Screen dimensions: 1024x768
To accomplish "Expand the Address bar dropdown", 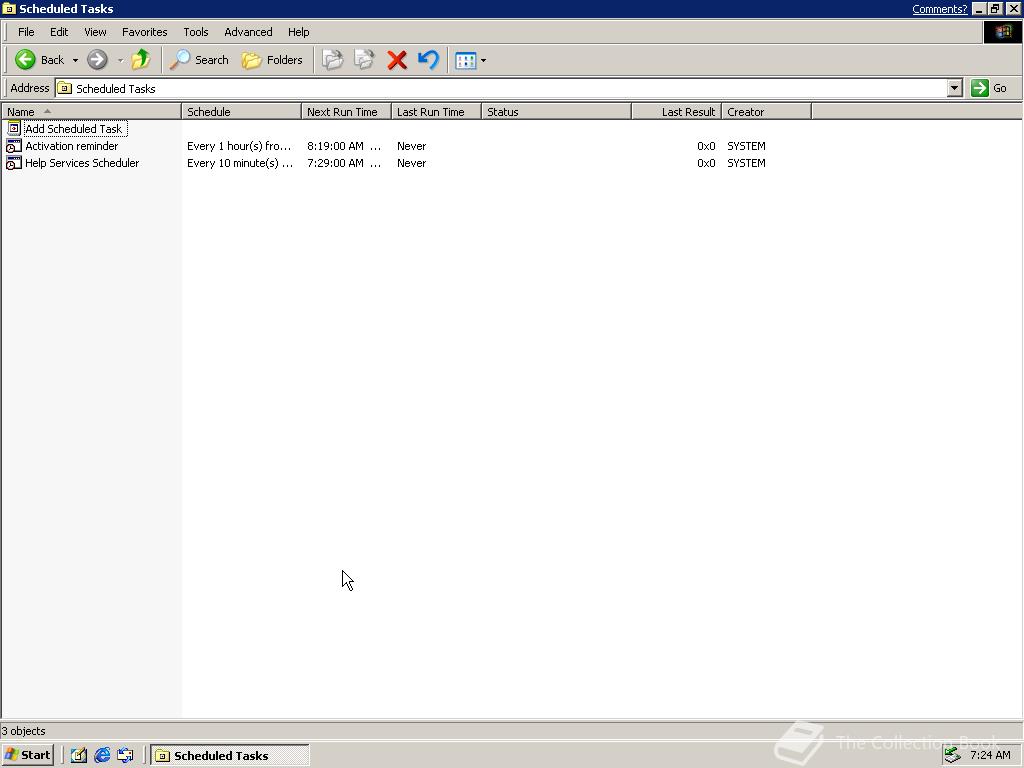I will pos(955,88).
